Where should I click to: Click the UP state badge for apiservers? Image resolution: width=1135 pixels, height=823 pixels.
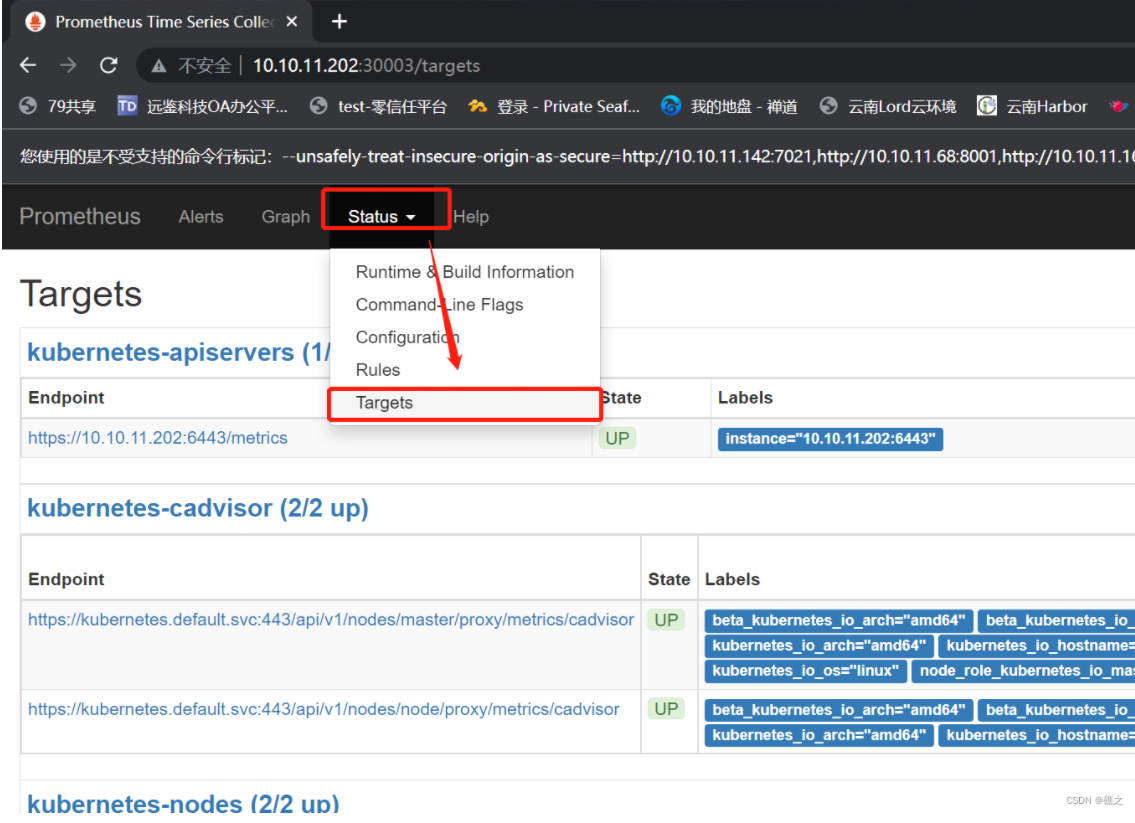[617, 438]
